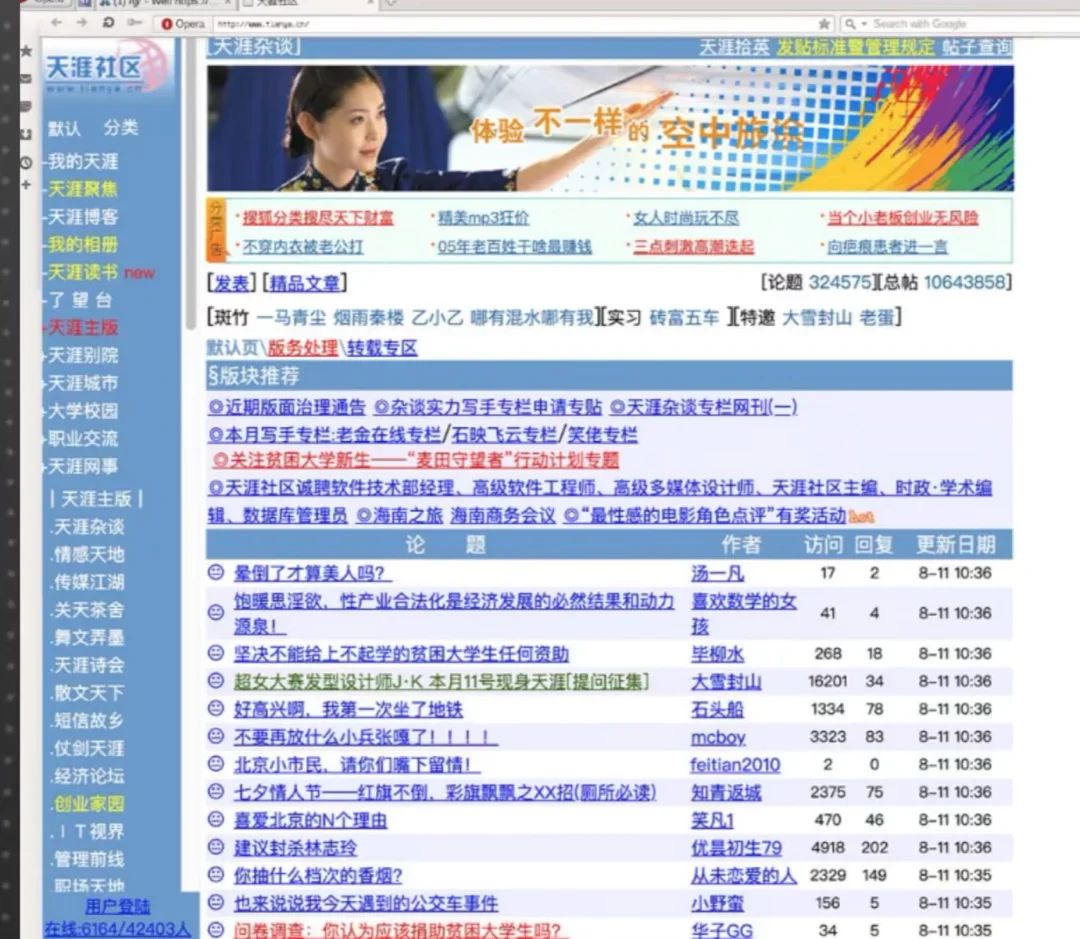Open the 帖子查询 link in the header
This screenshot has height=939, width=1080.
[x=977, y=47]
